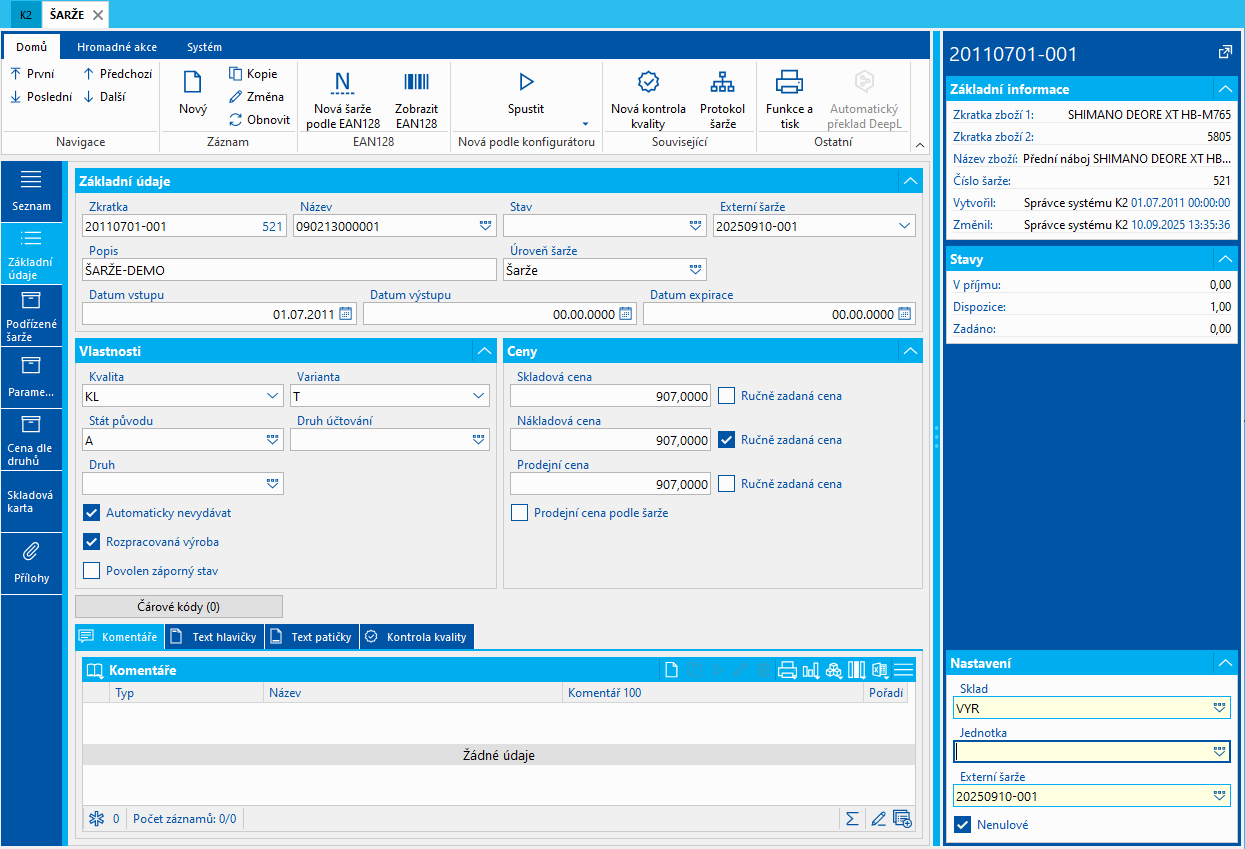Toggle Ručně zadaná cena for Prodejní cena
1245x849 pixels.
726,484
